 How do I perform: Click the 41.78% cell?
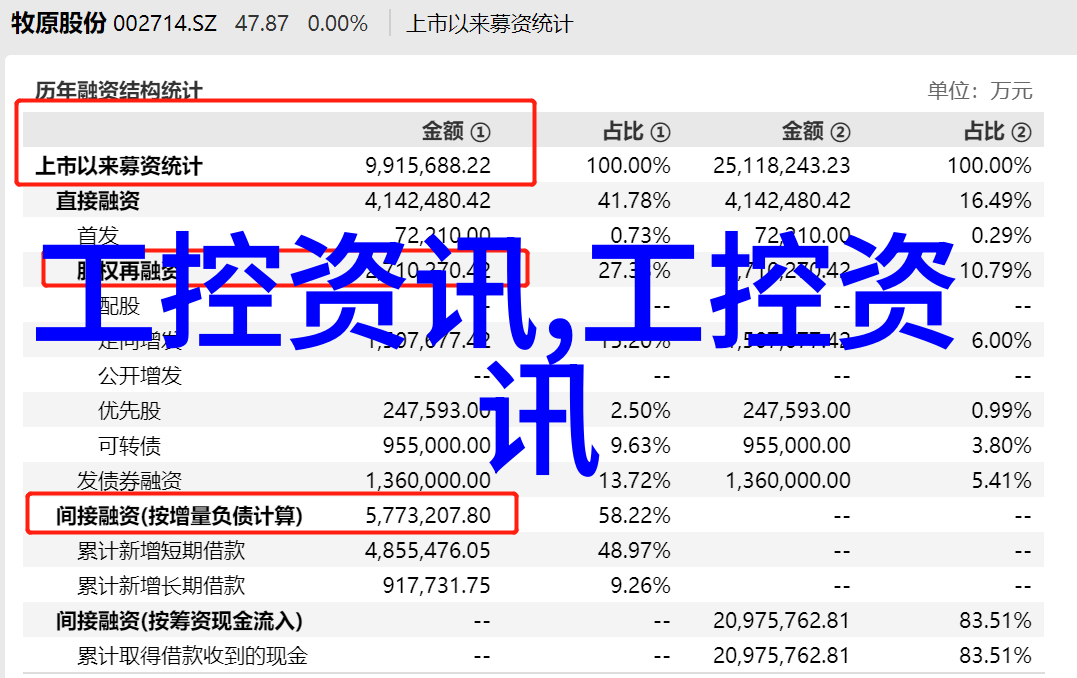click(634, 201)
